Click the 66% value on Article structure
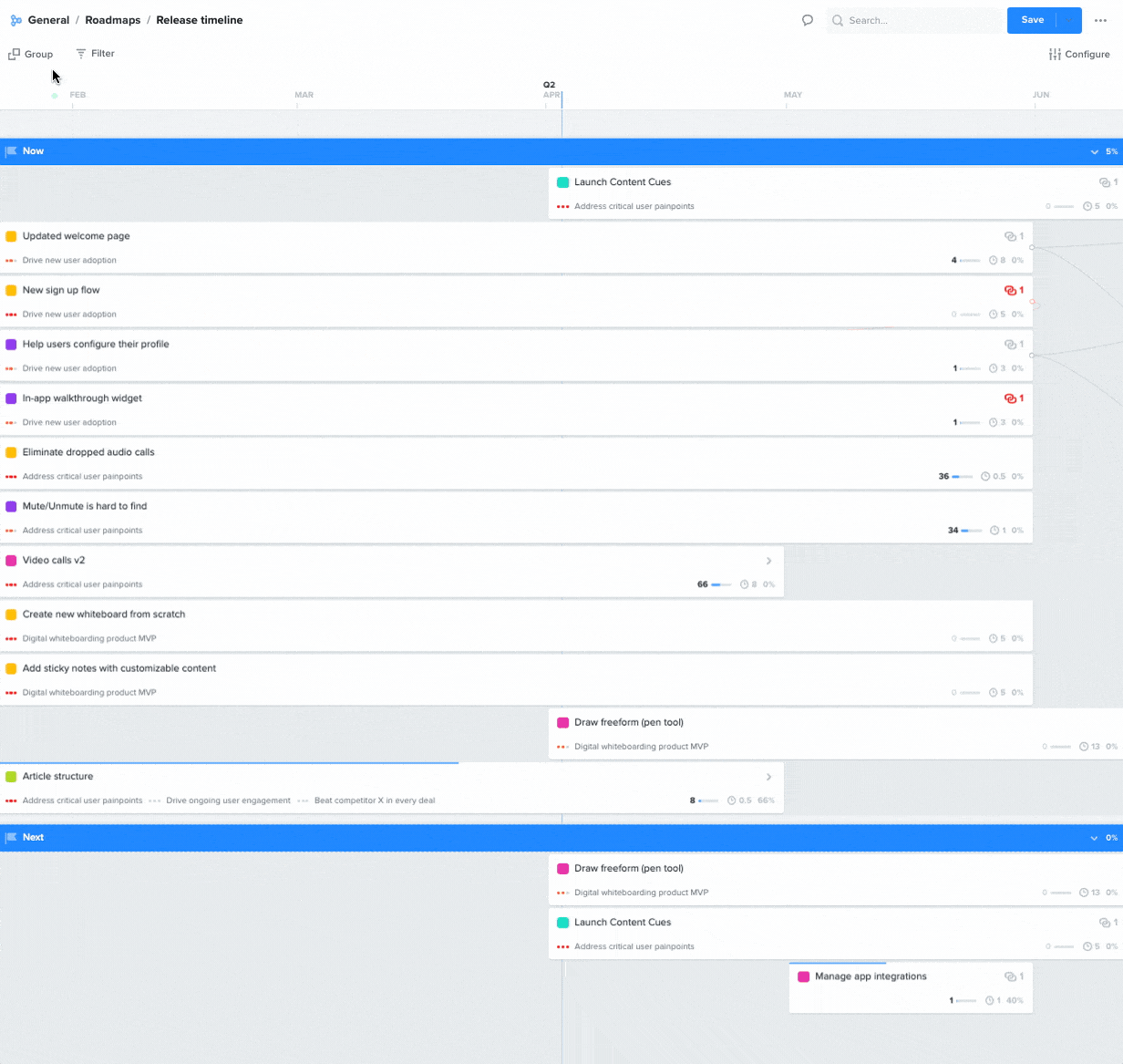The image size is (1123, 1064). point(766,801)
